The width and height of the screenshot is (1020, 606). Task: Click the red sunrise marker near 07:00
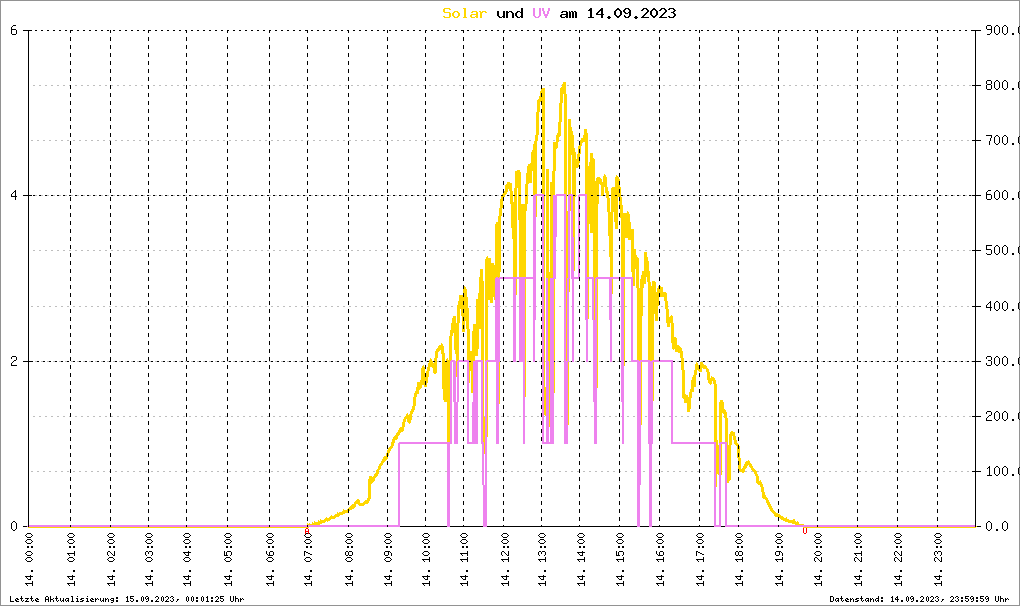pos(307,531)
